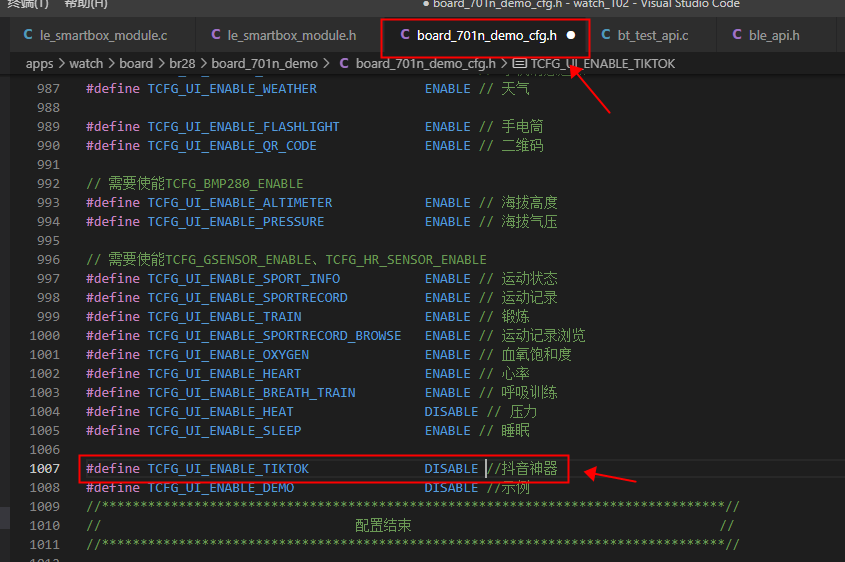Expand chevron after br28 breadcrumb

tap(204, 64)
